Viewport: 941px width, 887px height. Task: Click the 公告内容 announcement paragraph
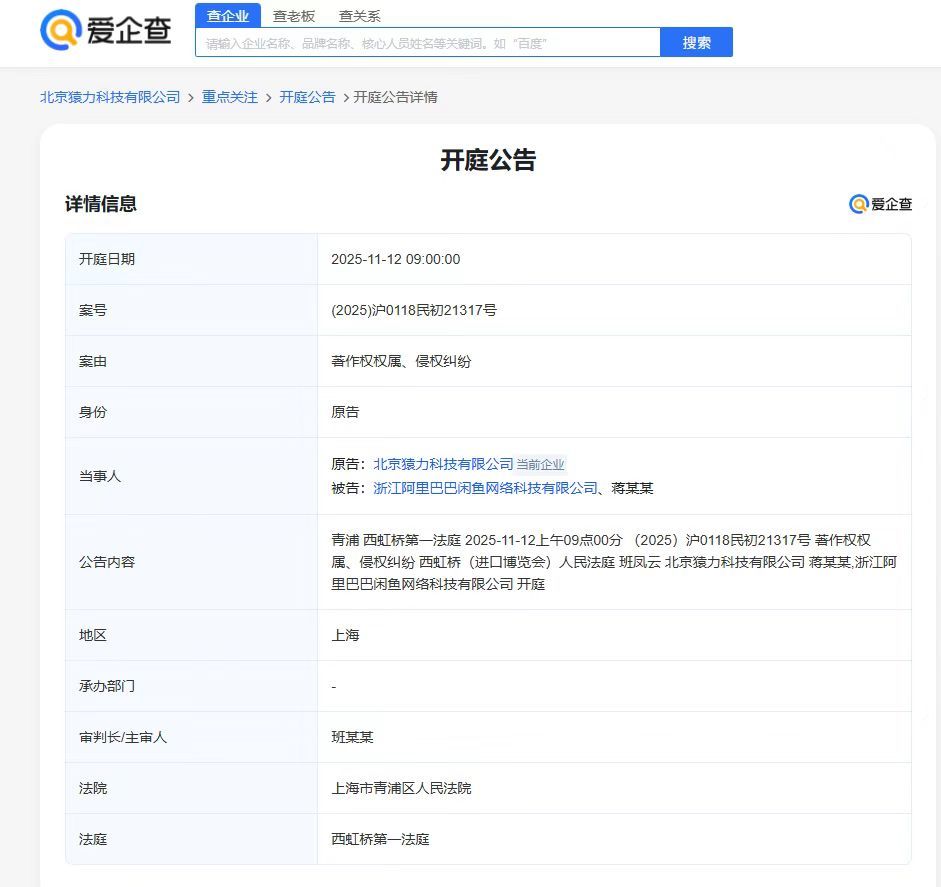coord(614,562)
